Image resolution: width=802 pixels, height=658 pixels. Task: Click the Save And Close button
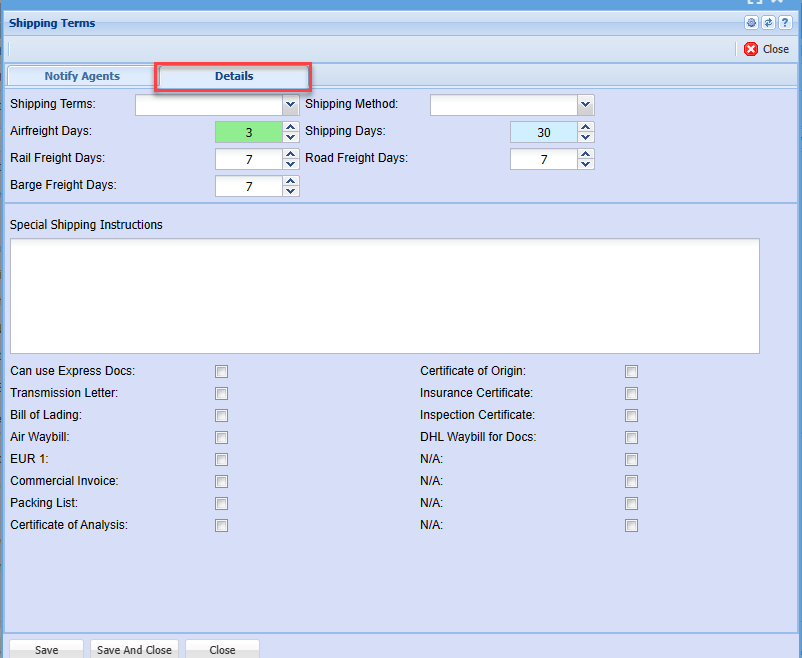point(134,649)
